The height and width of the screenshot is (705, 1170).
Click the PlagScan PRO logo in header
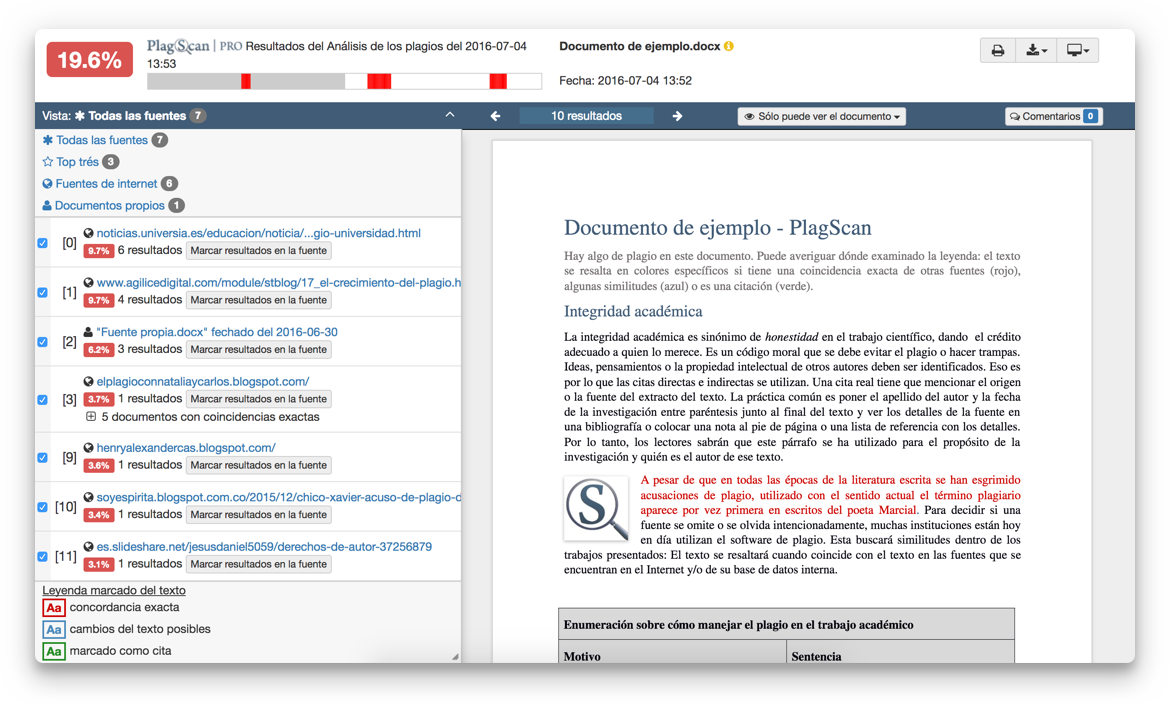click(x=194, y=46)
